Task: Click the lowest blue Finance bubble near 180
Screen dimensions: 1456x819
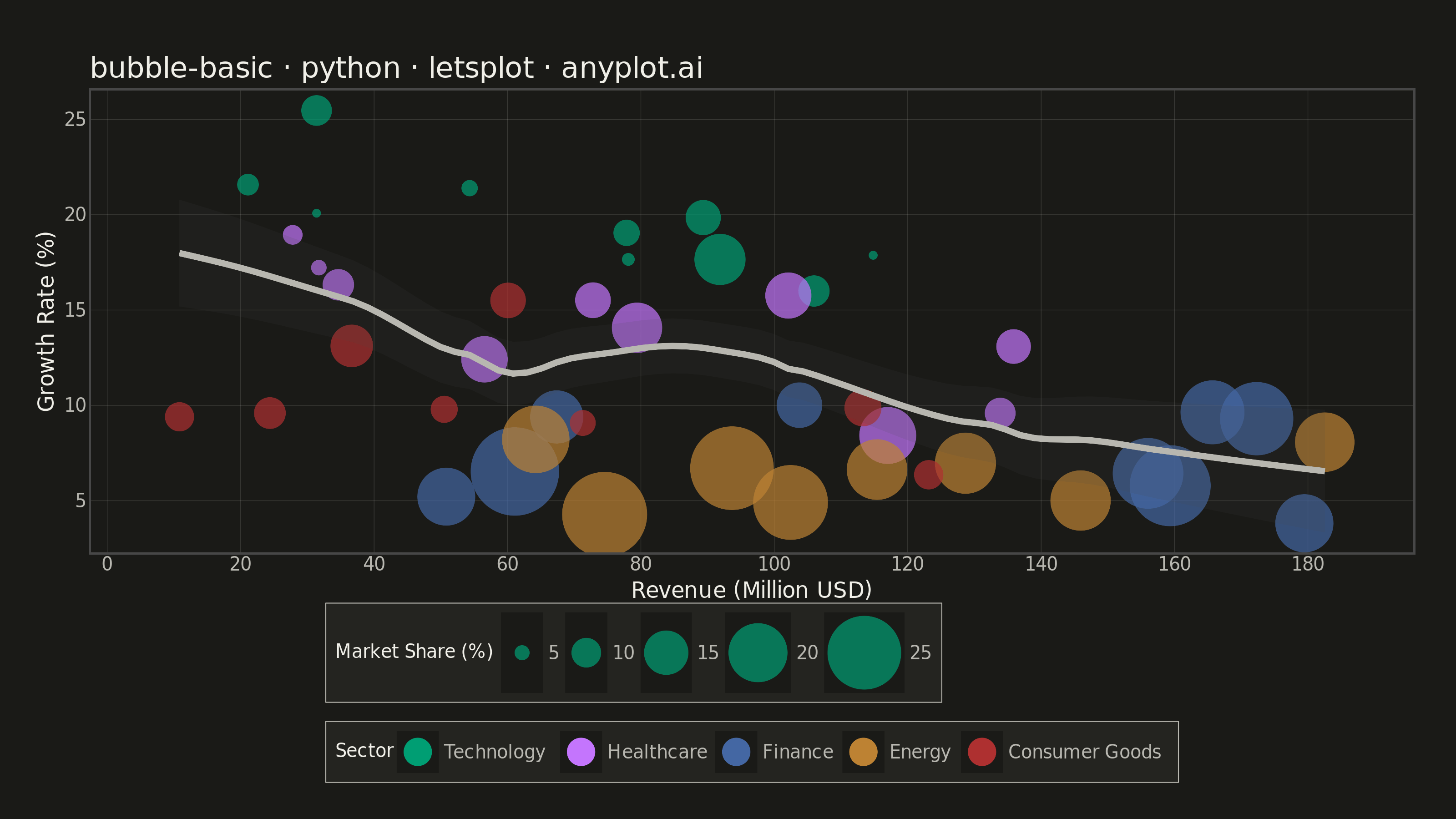Action: coord(1304,523)
